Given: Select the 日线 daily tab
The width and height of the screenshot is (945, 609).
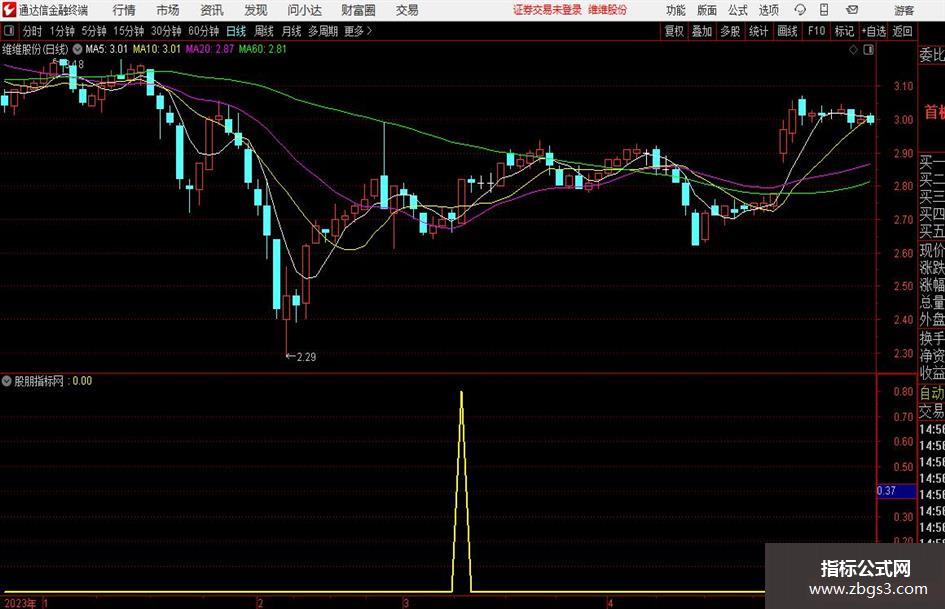Looking at the screenshot, I should [236, 31].
